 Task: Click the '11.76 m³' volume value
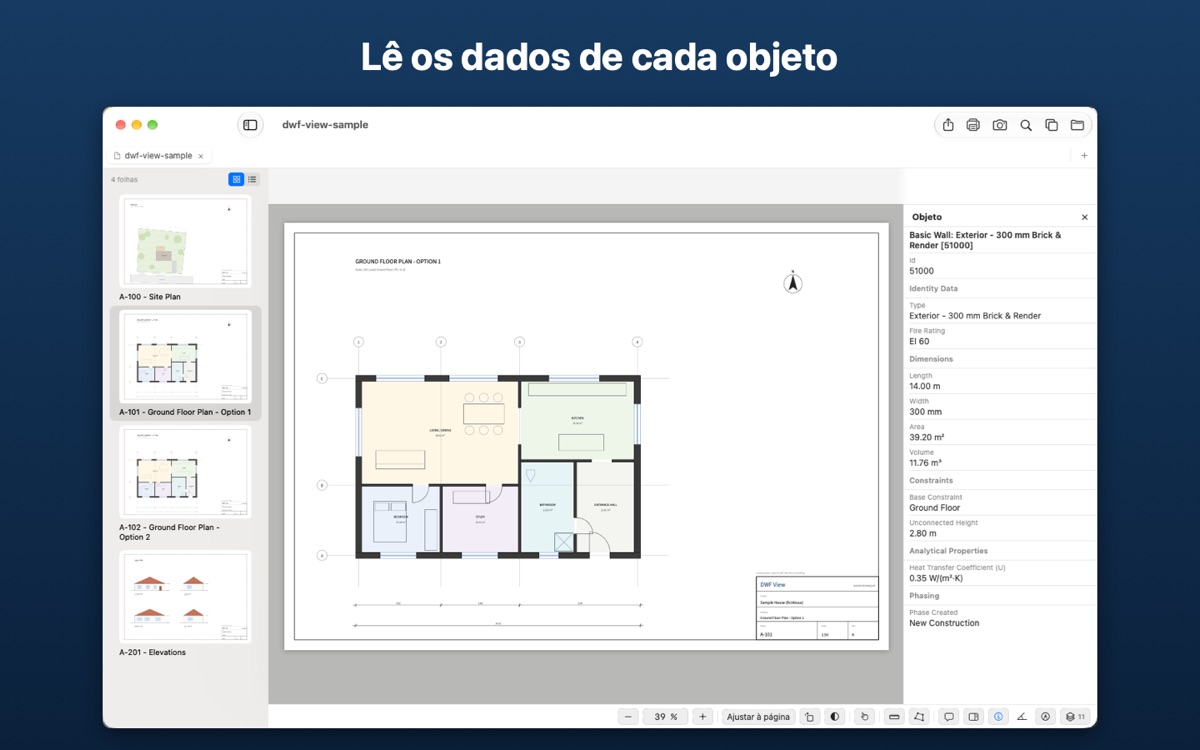point(925,463)
